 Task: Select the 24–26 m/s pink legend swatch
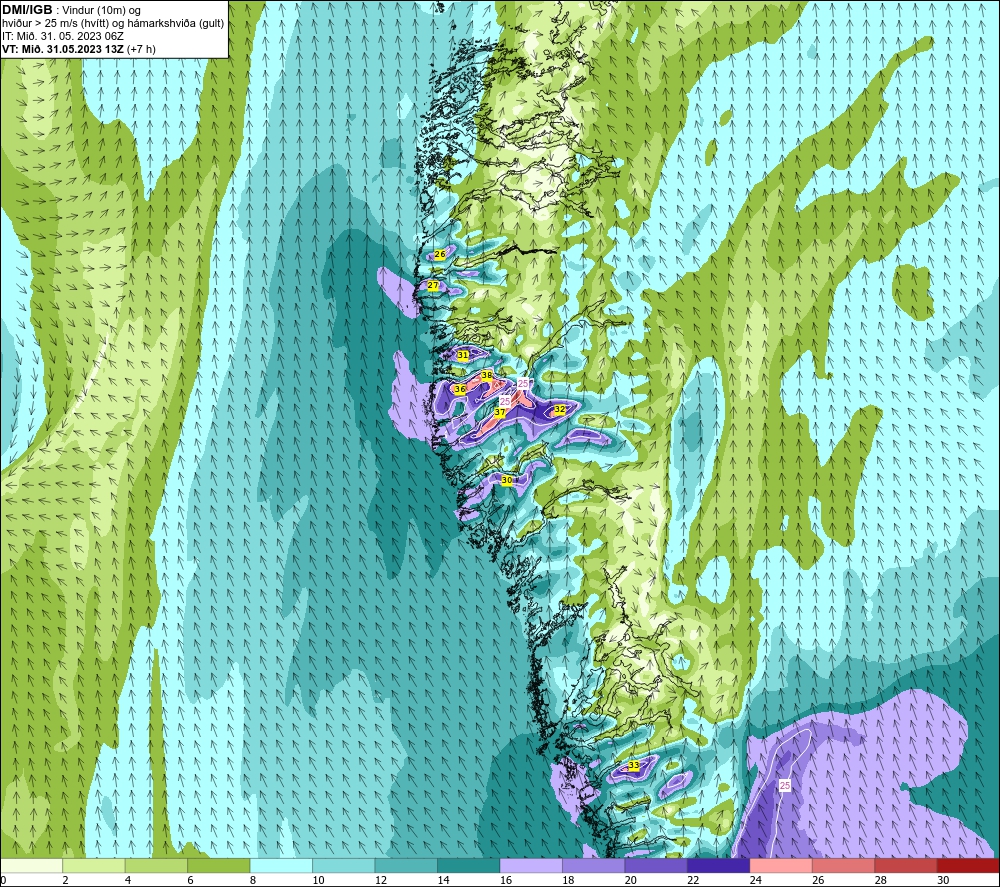781,865
